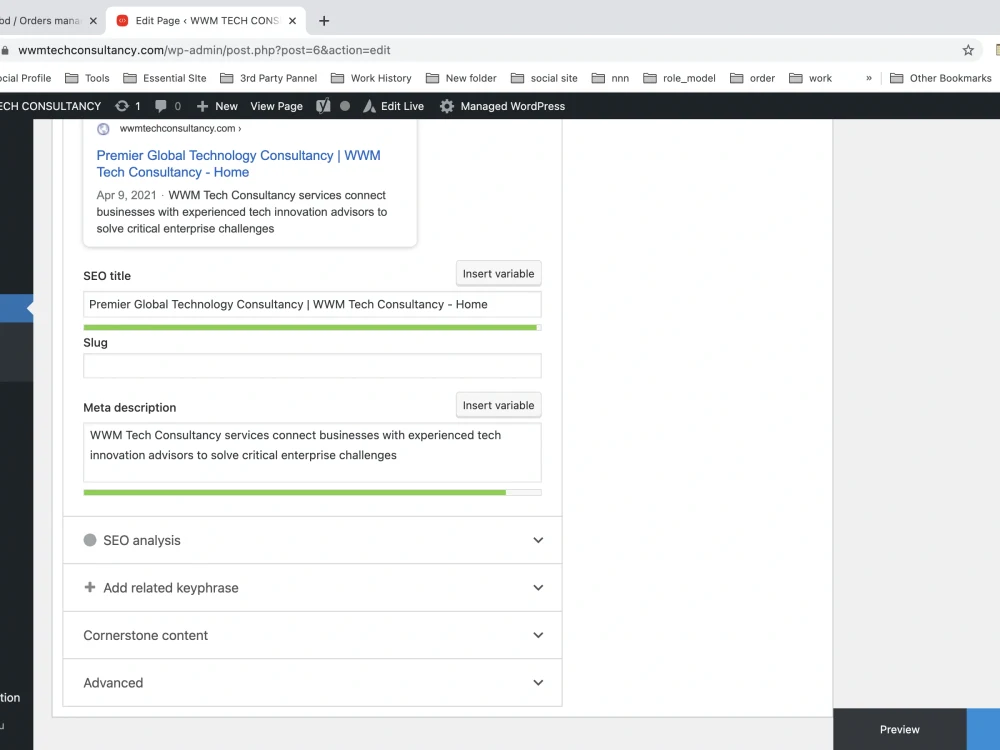Expand the Add related keyphrase section
This screenshot has width=1000, height=750.
312,588
